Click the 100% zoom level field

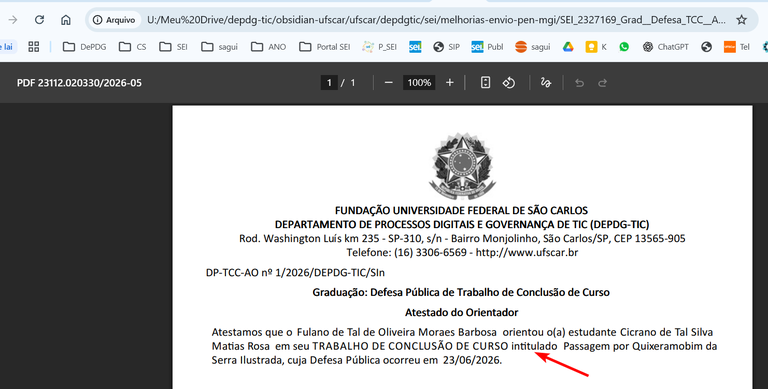point(419,83)
